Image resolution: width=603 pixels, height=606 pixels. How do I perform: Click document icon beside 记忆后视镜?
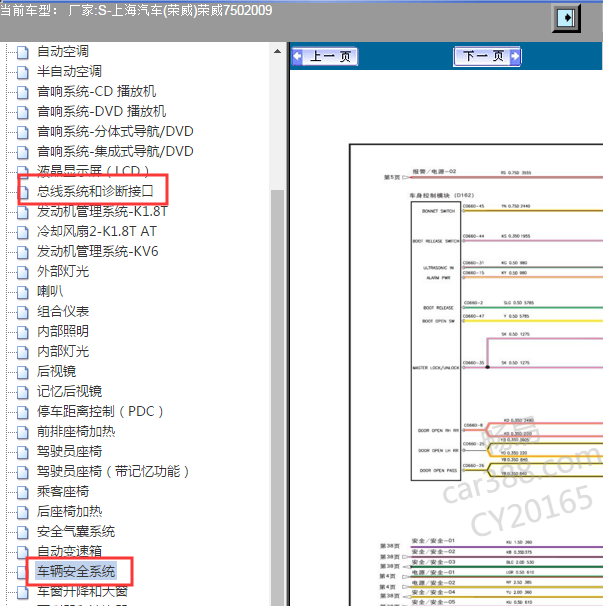click(22, 392)
